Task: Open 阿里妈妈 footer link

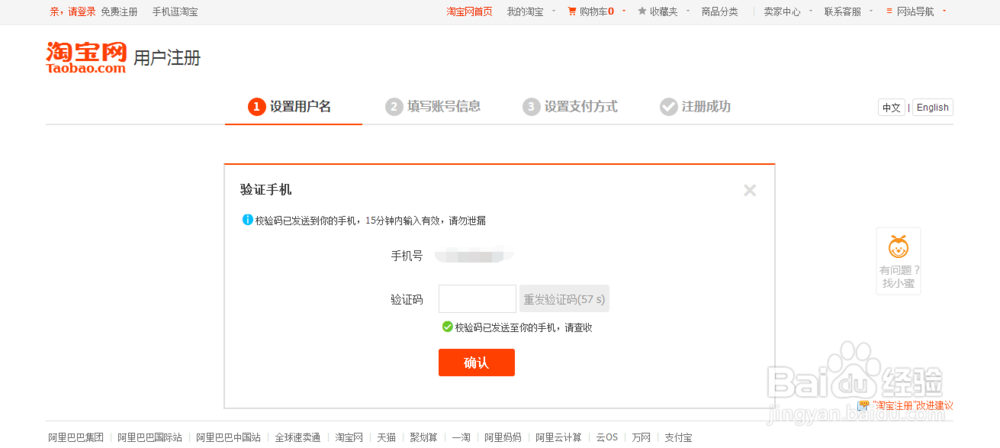Action: [x=503, y=438]
